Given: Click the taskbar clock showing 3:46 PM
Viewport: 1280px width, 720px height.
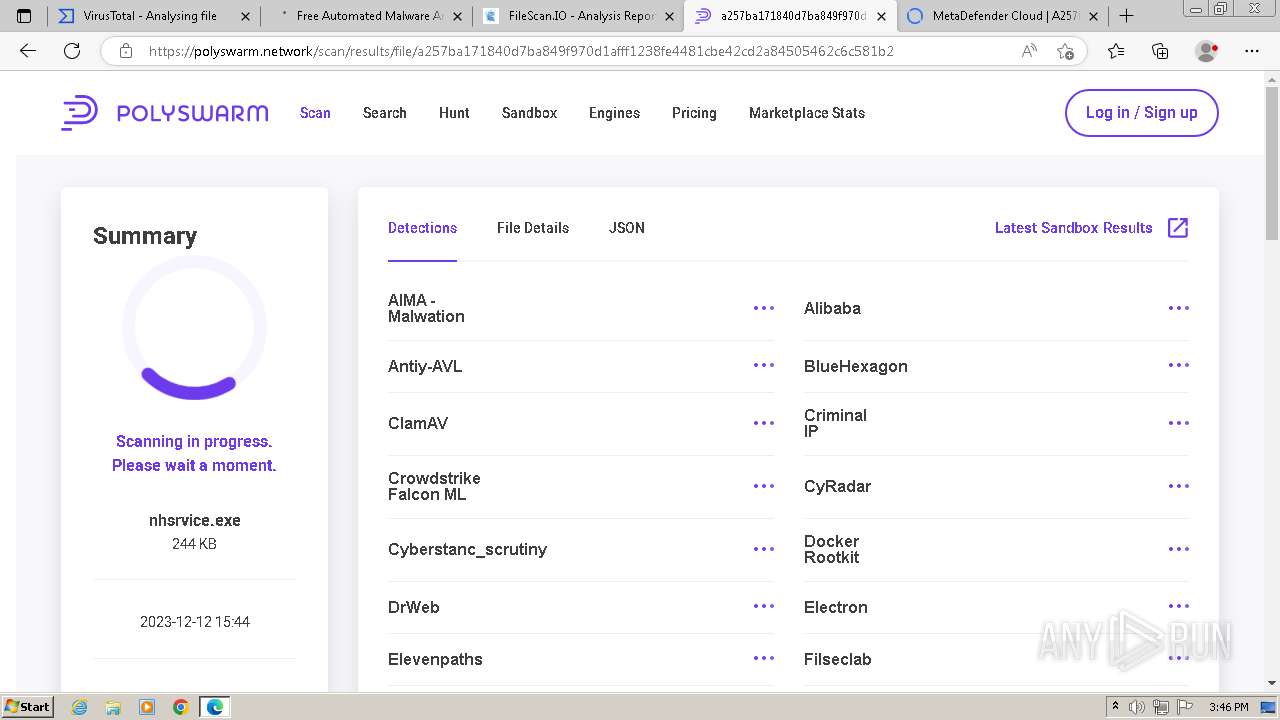Looking at the screenshot, I should 1228,707.
